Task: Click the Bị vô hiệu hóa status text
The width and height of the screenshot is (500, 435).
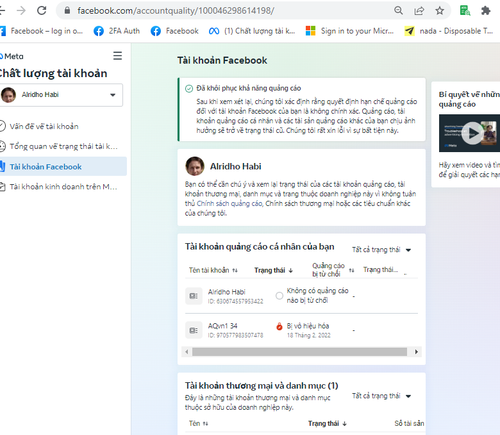Action: click(x=308, y=326)
